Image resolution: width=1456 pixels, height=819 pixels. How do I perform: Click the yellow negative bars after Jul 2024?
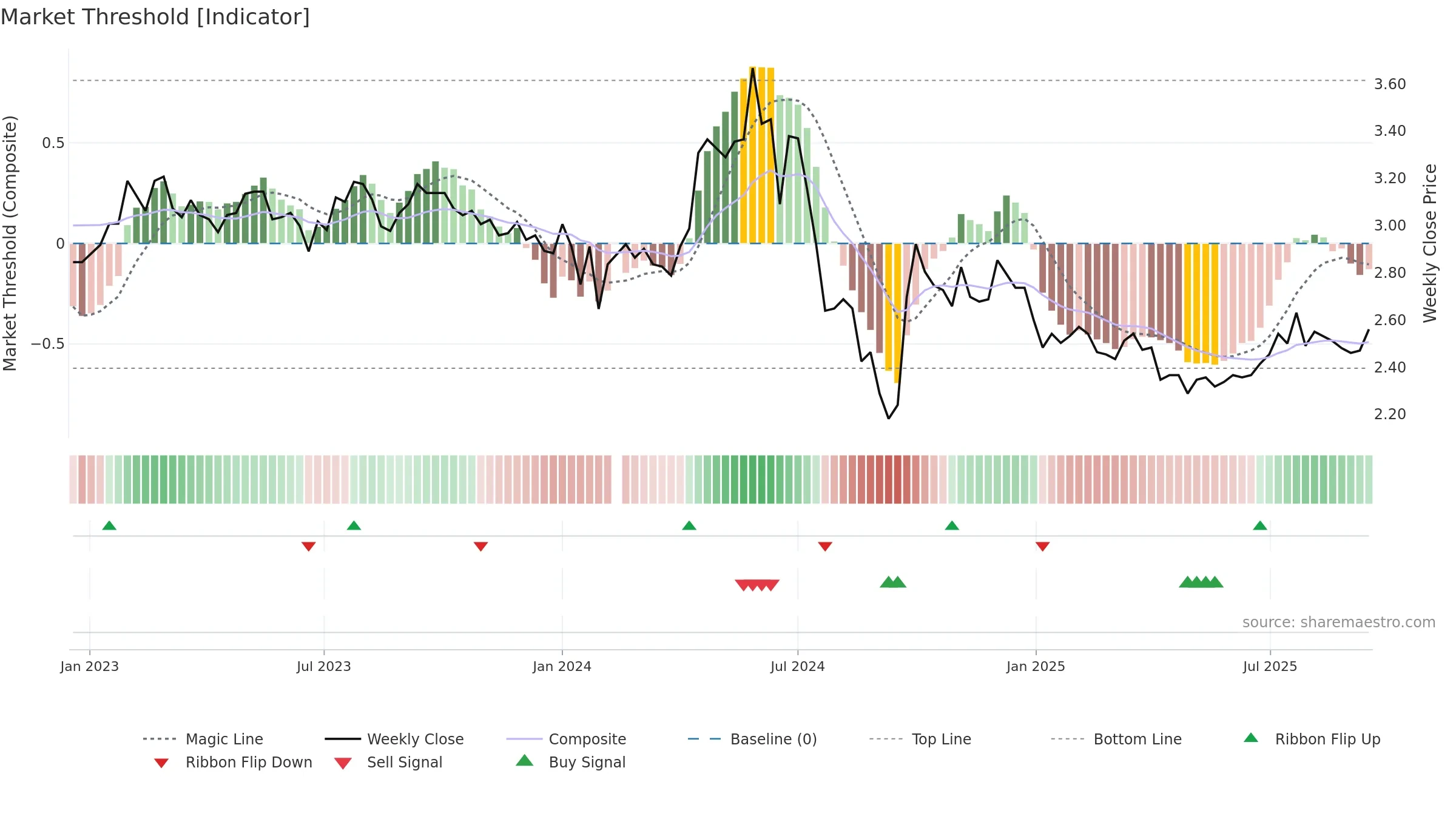[x=893, y=313]
